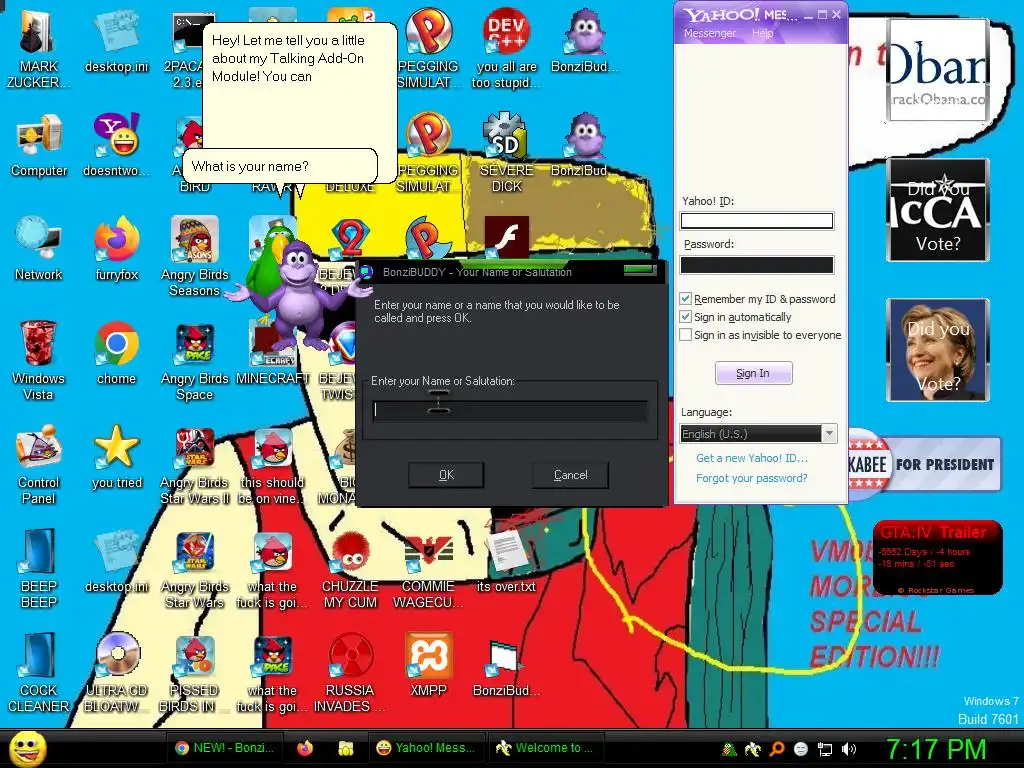
Task: Click the Sign In button
Action: click(753, 373)
